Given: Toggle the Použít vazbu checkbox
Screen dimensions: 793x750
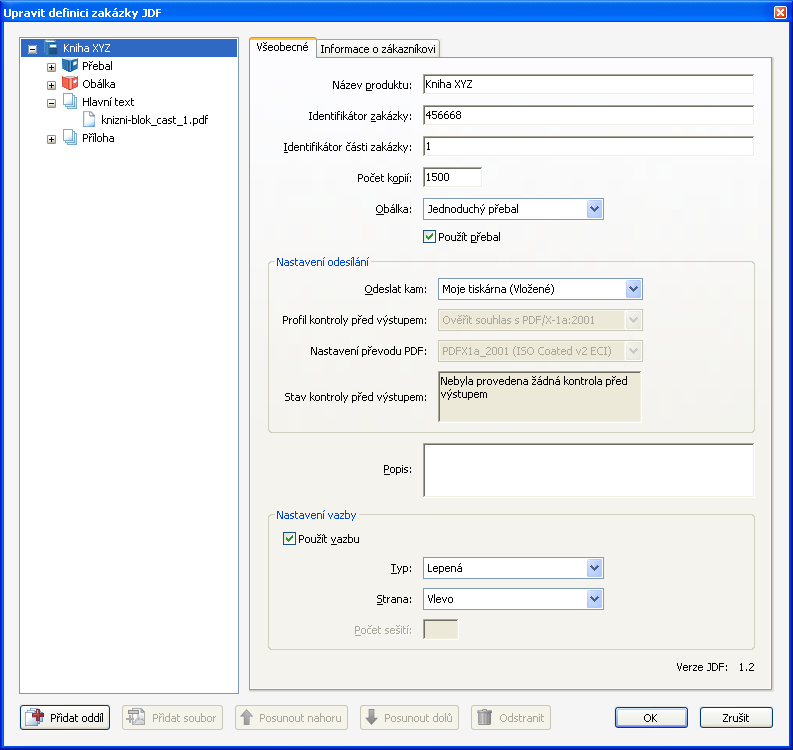Looking at the screenshot, I should pyautogui.click(x=289, y=539).
